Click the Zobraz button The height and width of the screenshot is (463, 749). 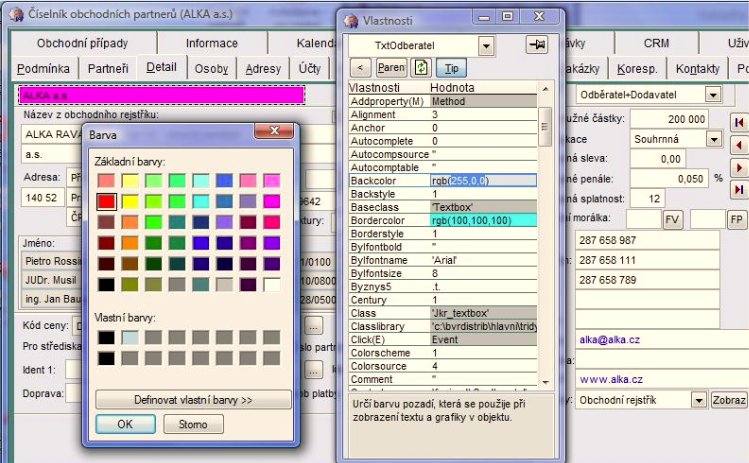click(729, 400)
